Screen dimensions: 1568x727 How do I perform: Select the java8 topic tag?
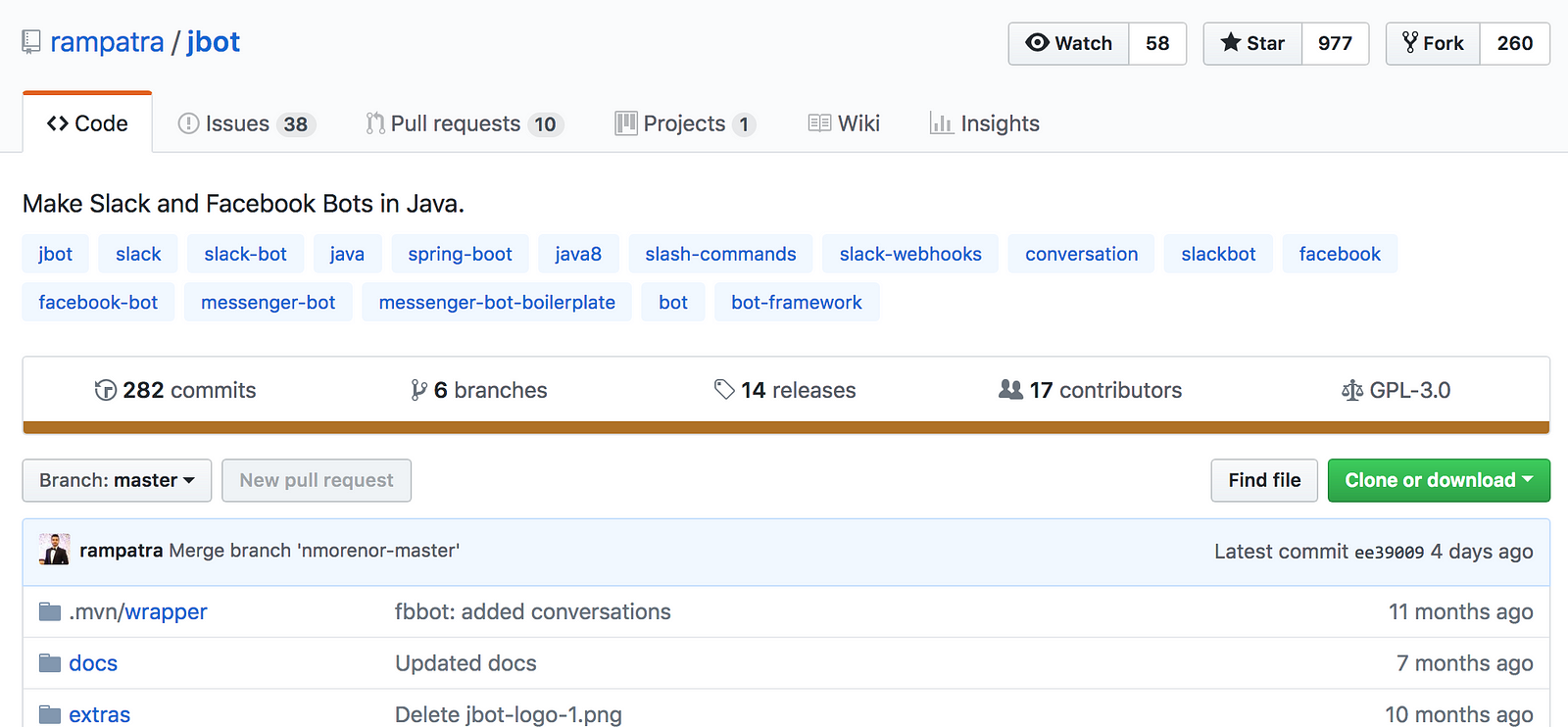click(578, 254)
